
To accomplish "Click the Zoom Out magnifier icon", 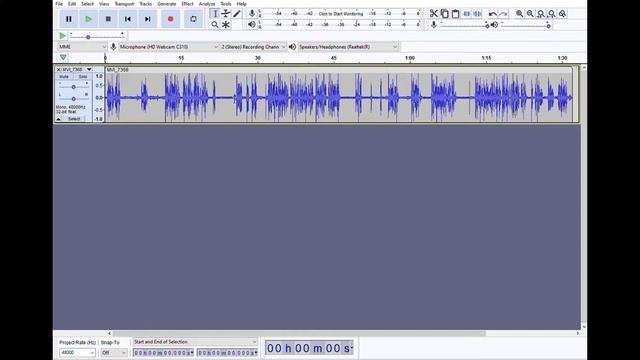I will click(x=530, y=14).
